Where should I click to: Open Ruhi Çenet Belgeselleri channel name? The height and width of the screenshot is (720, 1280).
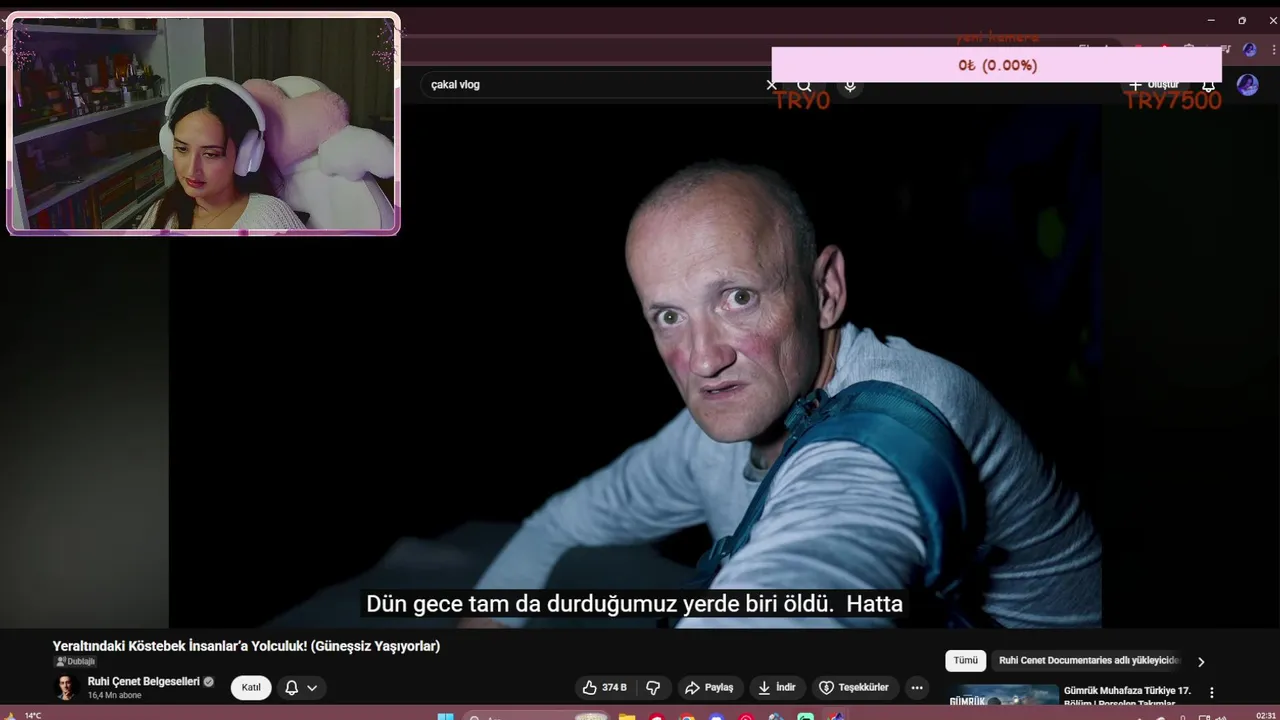144,681
